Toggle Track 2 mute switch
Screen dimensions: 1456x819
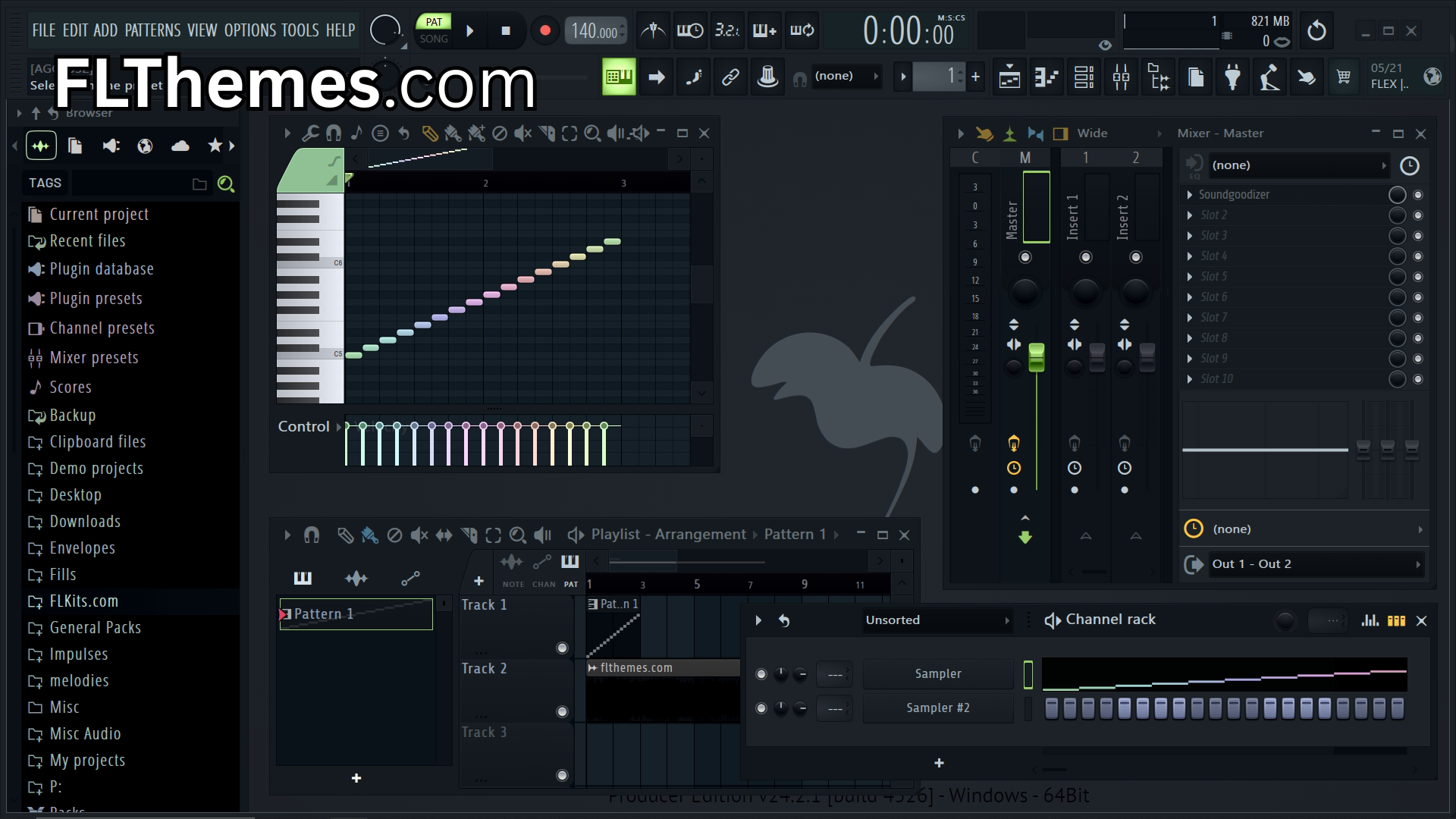[562, 711]
